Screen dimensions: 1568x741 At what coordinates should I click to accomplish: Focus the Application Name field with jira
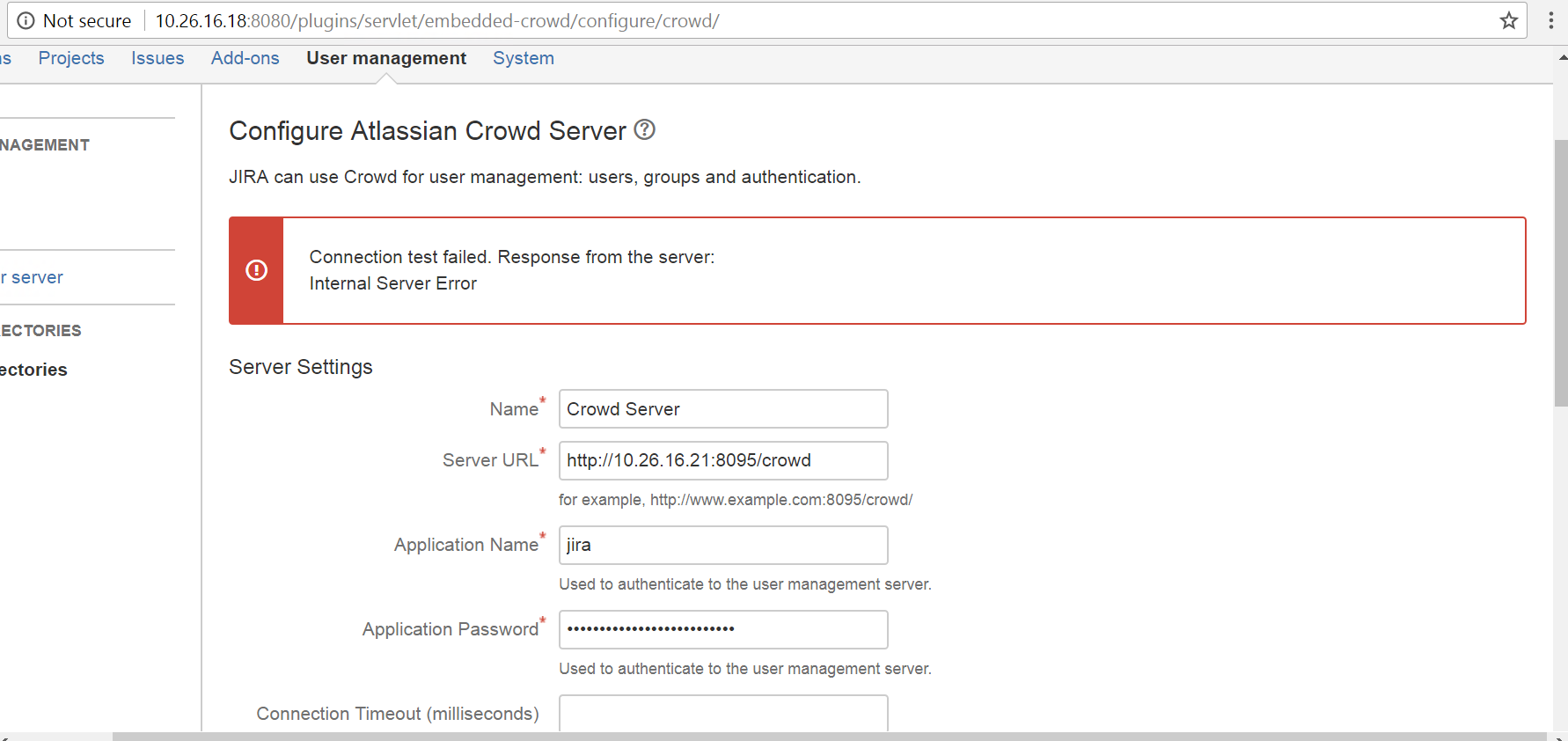[x=723, y=545]
